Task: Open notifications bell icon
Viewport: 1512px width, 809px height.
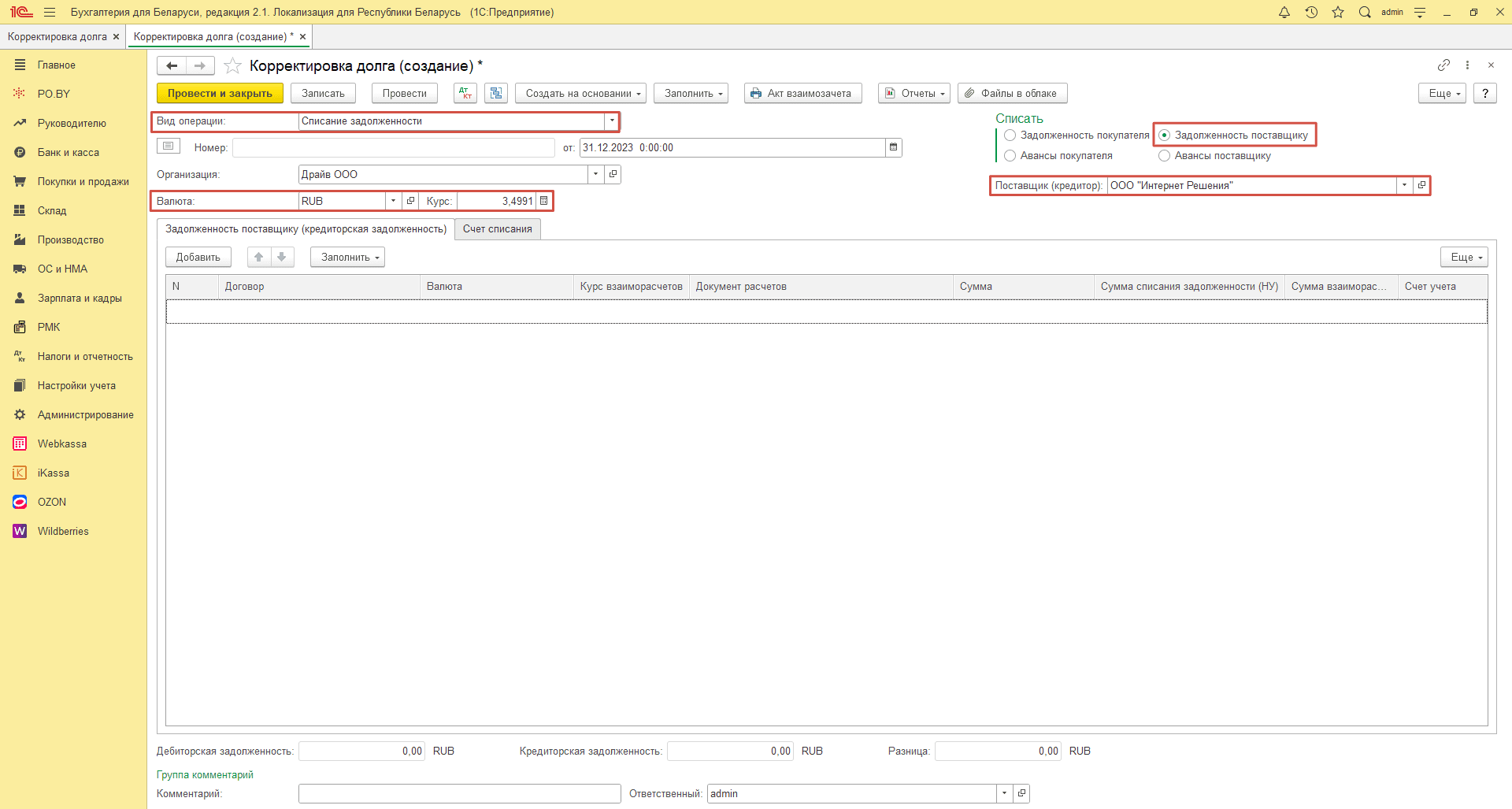Action: pos(1284,12)
